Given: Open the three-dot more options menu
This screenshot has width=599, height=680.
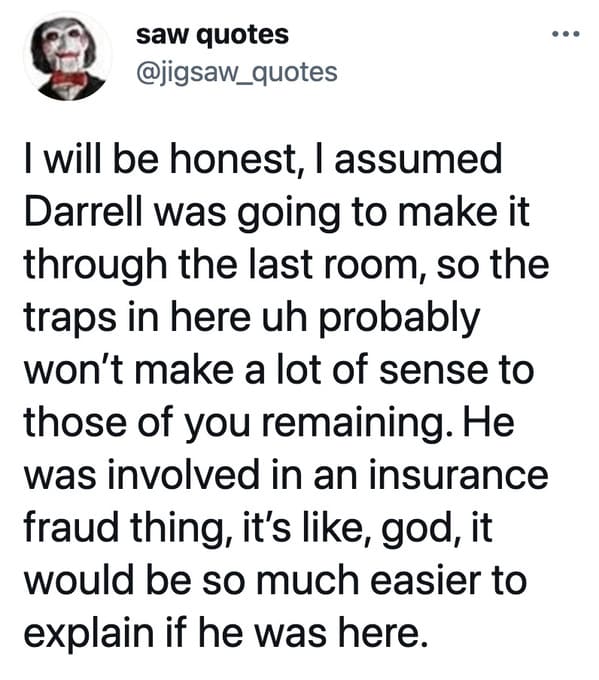Looking at the screenshot, I should (566, 34).
